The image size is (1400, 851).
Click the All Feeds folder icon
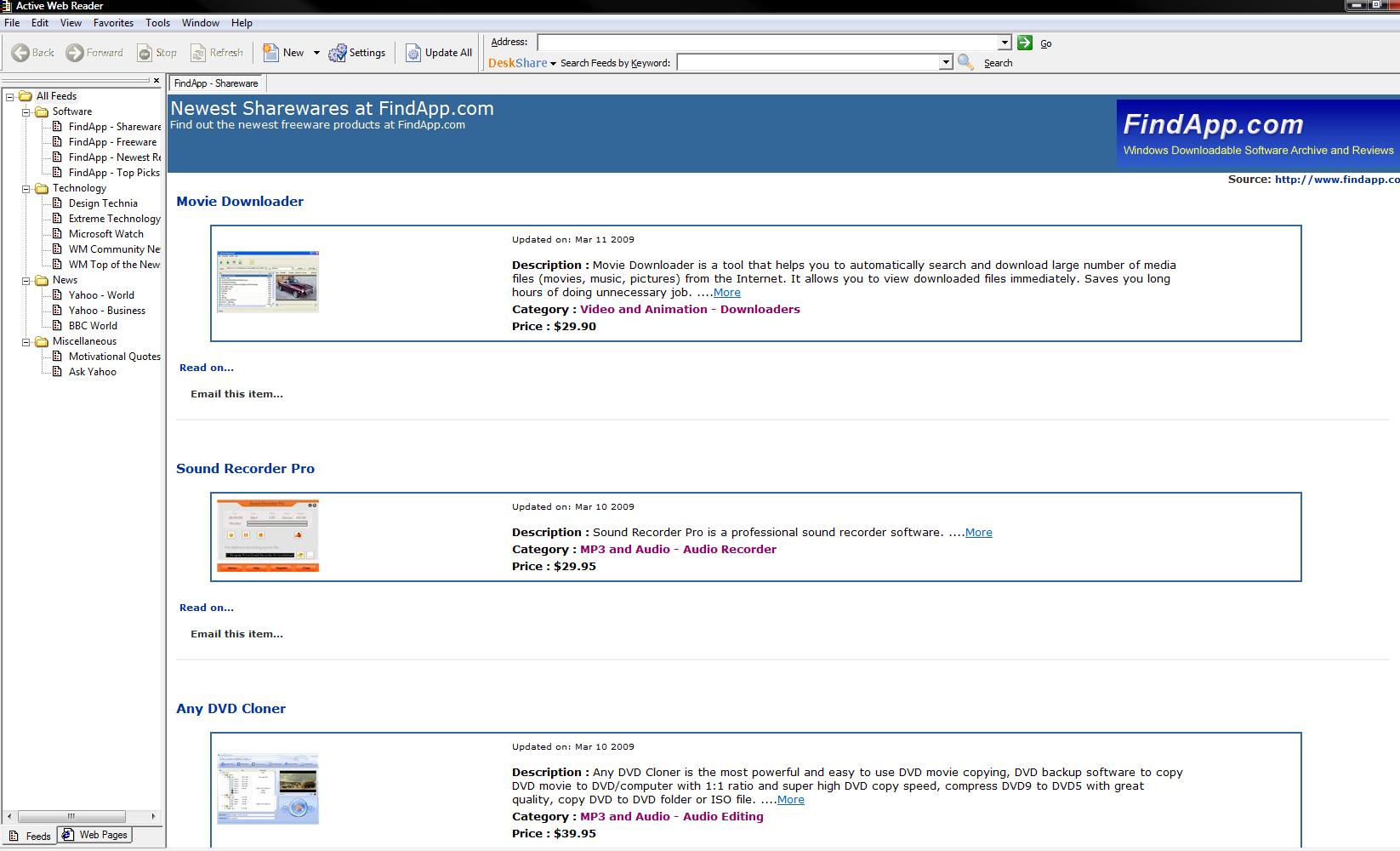(x=26, y=96)
